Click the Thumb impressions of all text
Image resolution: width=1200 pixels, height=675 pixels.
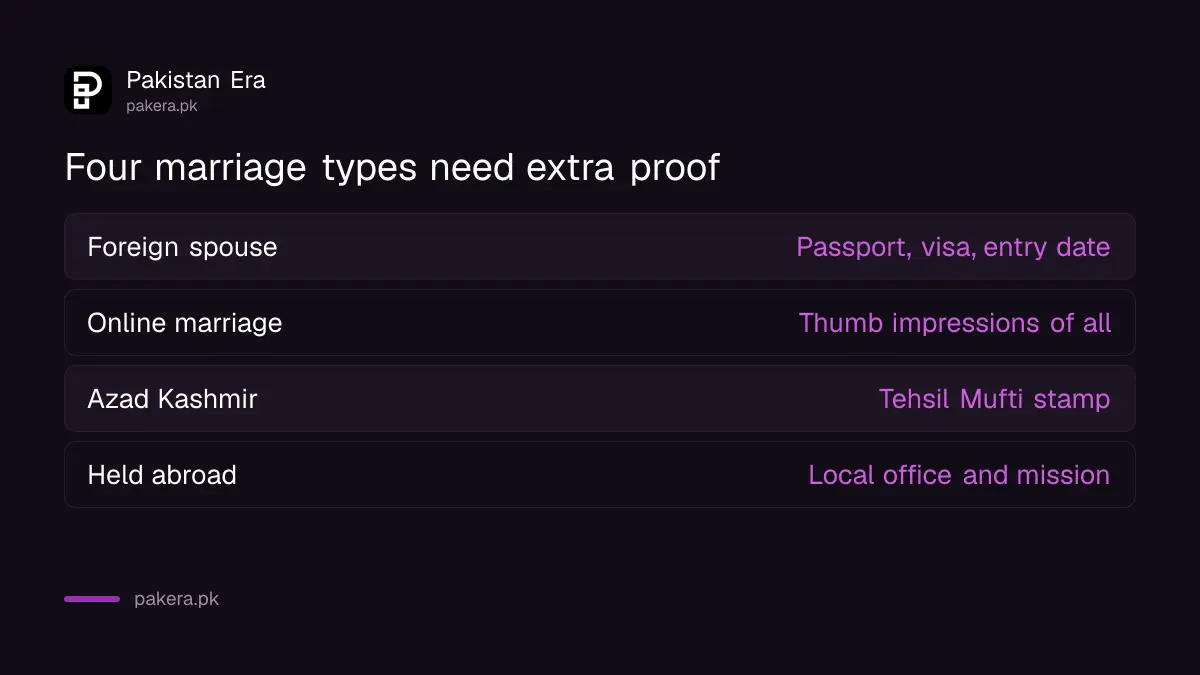tap(955, 323)
